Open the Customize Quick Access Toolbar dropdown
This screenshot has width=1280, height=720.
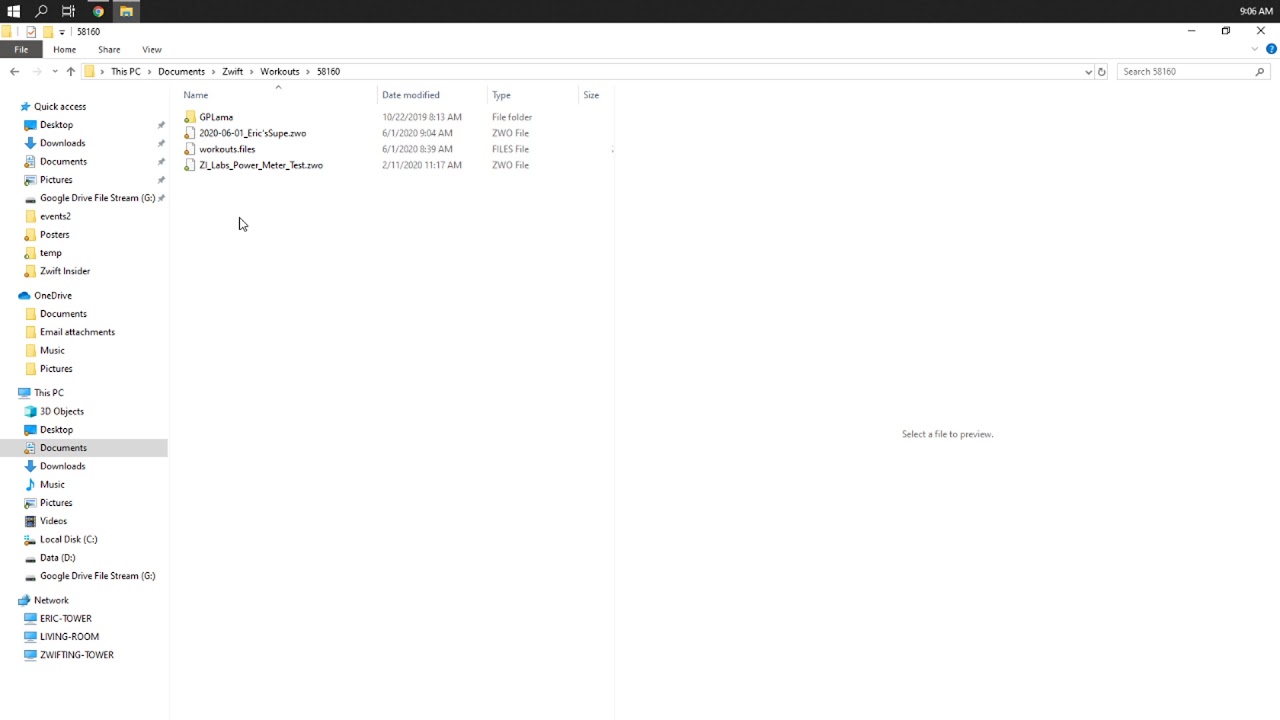coord(62,32)
